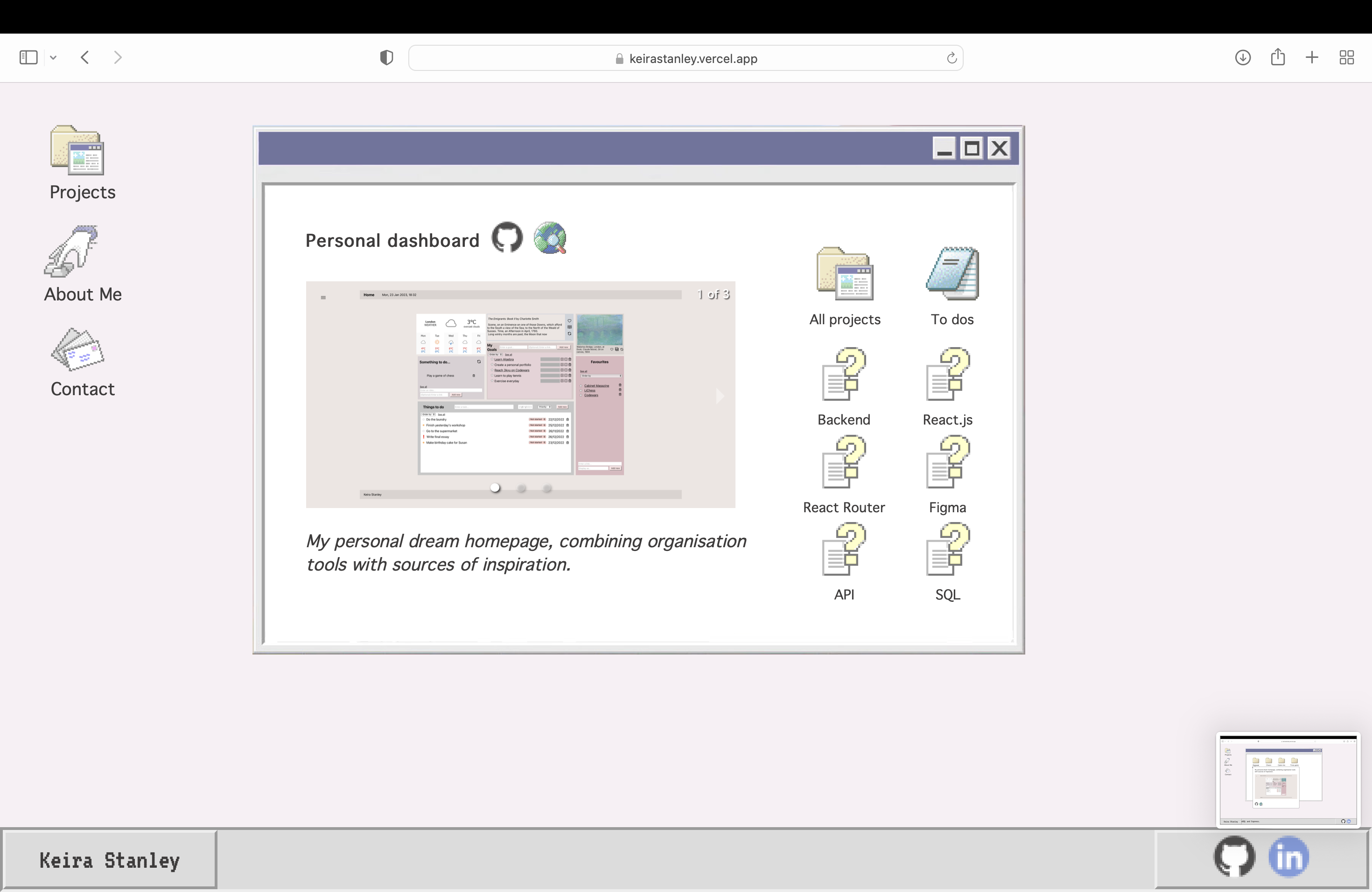
Task: Open GitHub repo icon beside Personal dashboard
Action: click(507, 238)
